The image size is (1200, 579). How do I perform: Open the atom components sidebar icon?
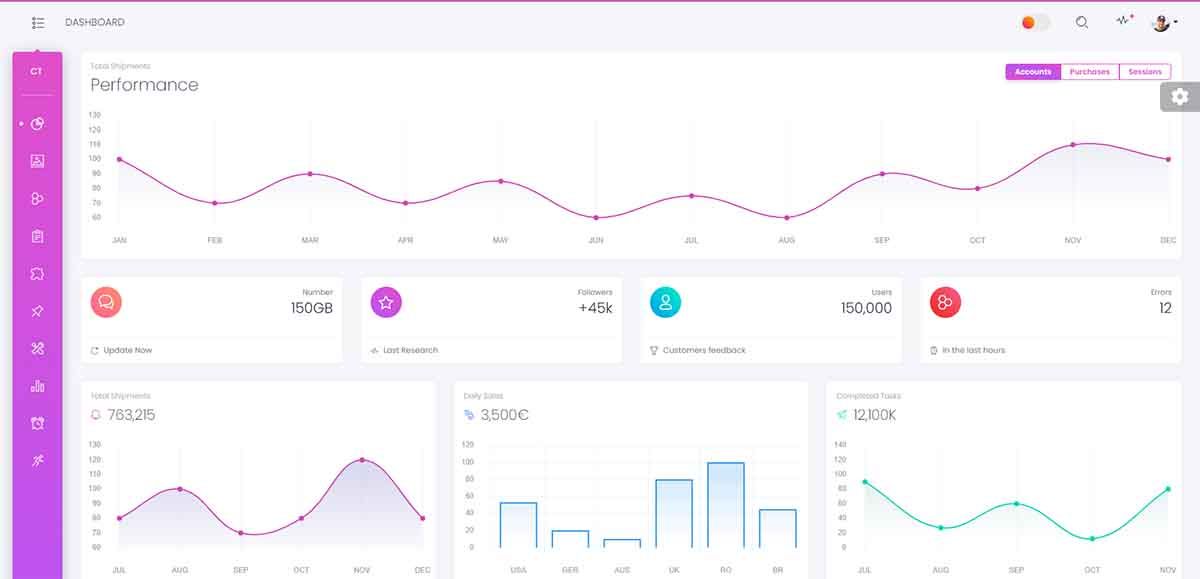tap(37, 199)
